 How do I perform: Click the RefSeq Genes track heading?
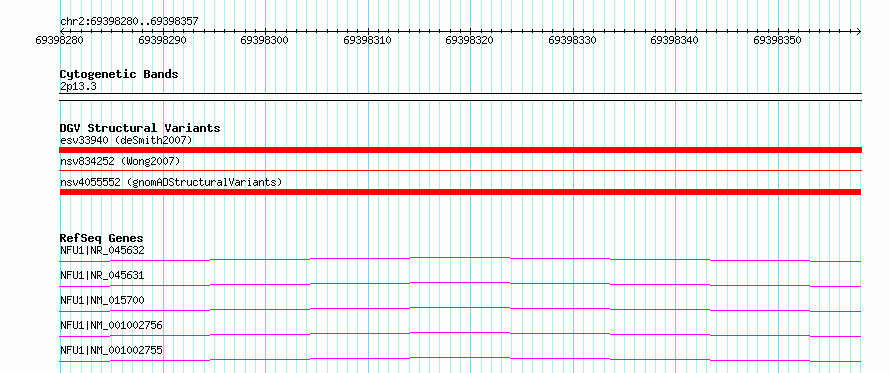coord(102,238)
